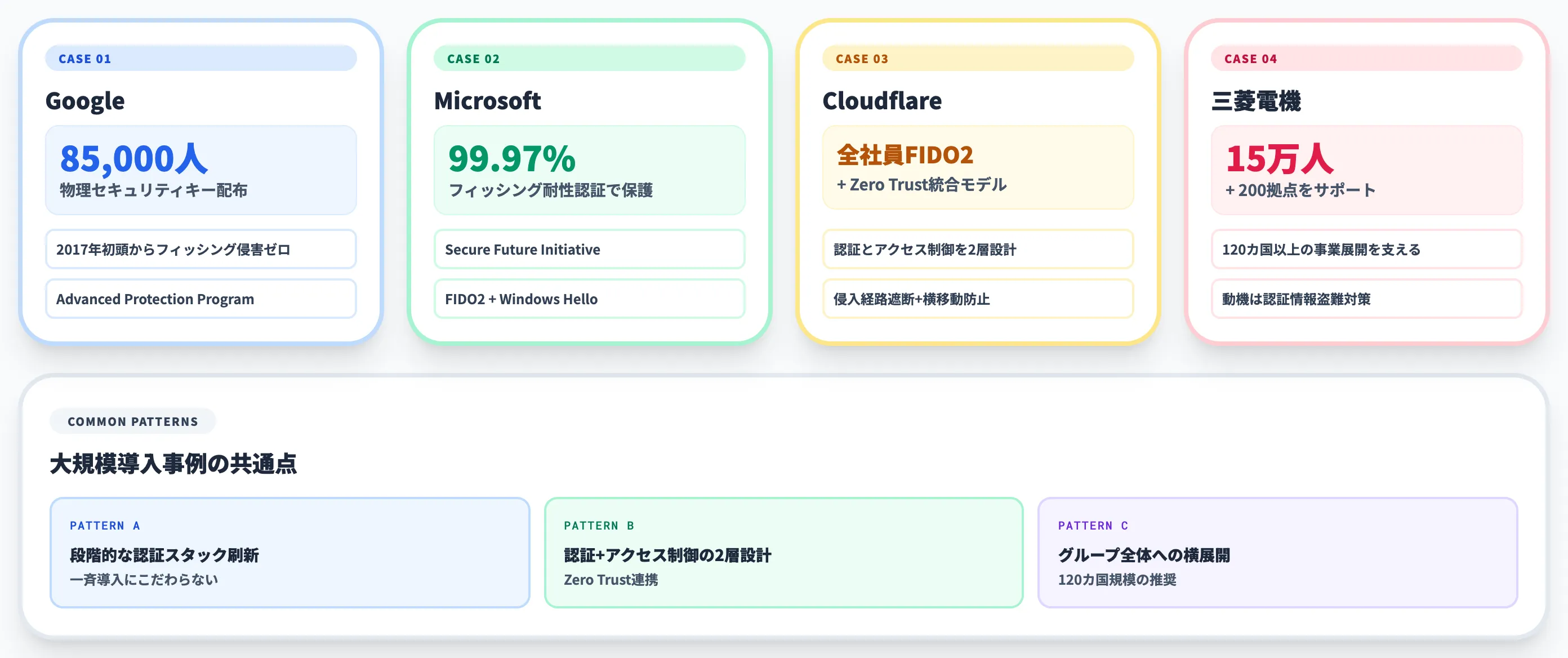Click 物理セキュリティキー配布 caption
The width and height of the screenshot is (1568, 658).
coord(153,190)
